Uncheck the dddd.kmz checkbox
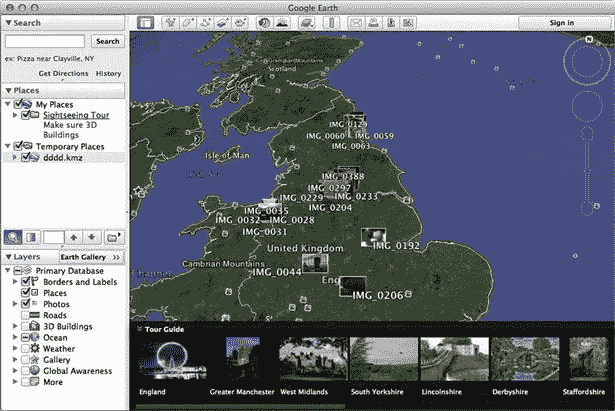615x411 pixels. (26, 157)
